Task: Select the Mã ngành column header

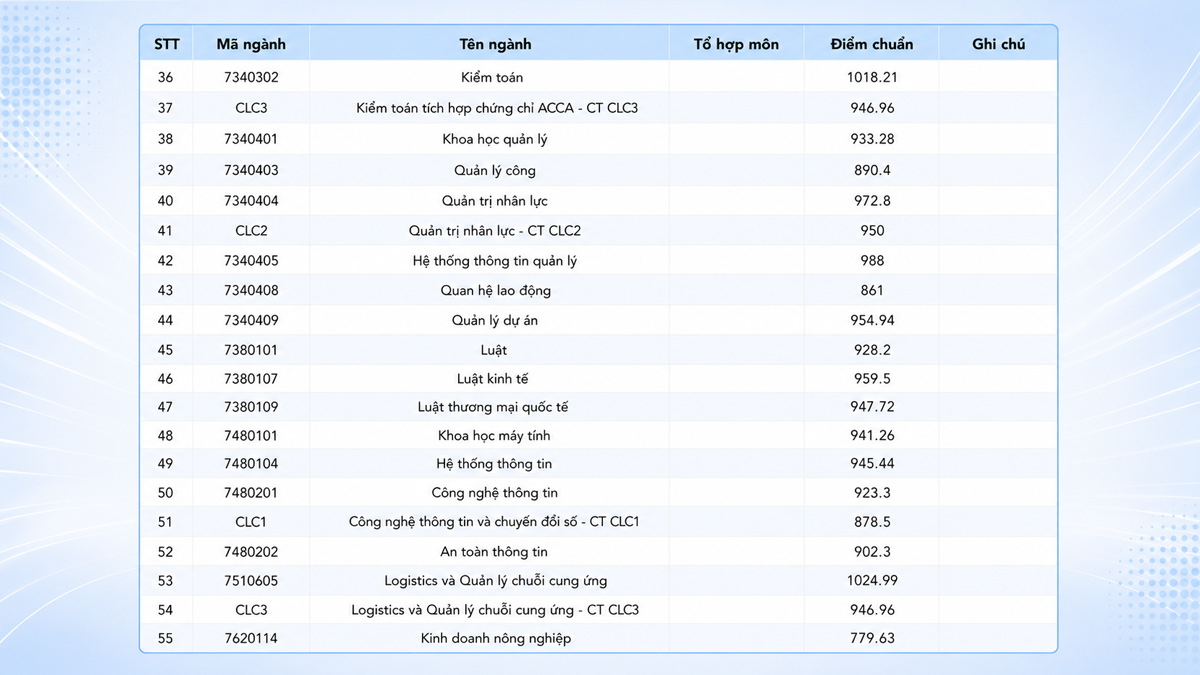Action: (x=251, y=44)
